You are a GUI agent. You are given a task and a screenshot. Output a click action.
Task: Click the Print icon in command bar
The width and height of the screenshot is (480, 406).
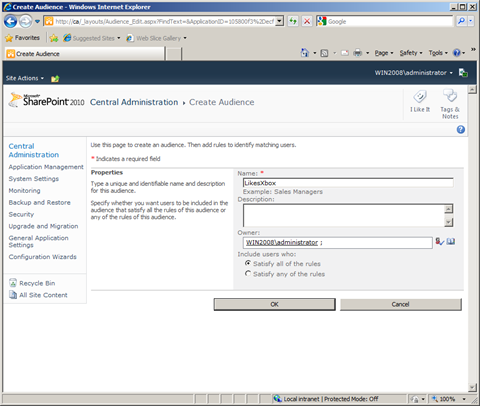(357, 53)
